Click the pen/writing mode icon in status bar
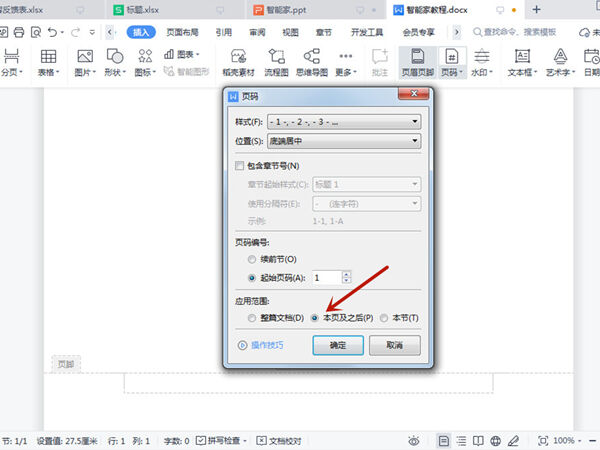Viewport: 600px width, 450px height. 514,441
